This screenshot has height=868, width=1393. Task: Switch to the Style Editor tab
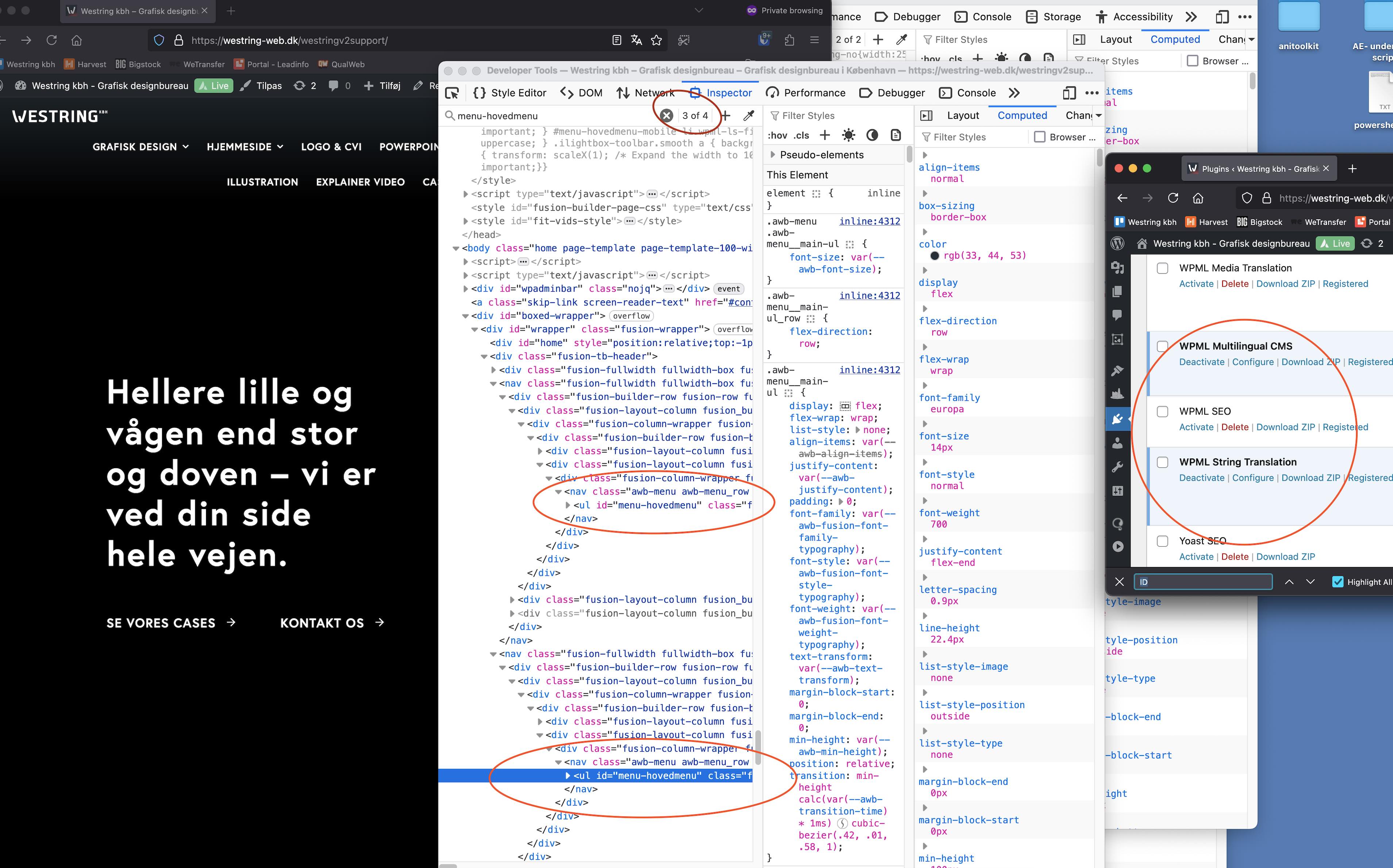(x=510, y=93)
